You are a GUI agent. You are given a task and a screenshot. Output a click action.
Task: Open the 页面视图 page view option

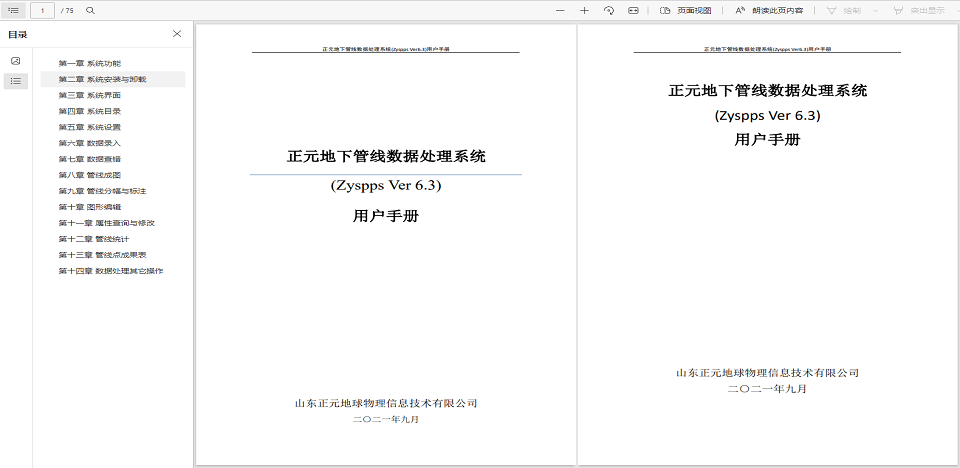686,10
